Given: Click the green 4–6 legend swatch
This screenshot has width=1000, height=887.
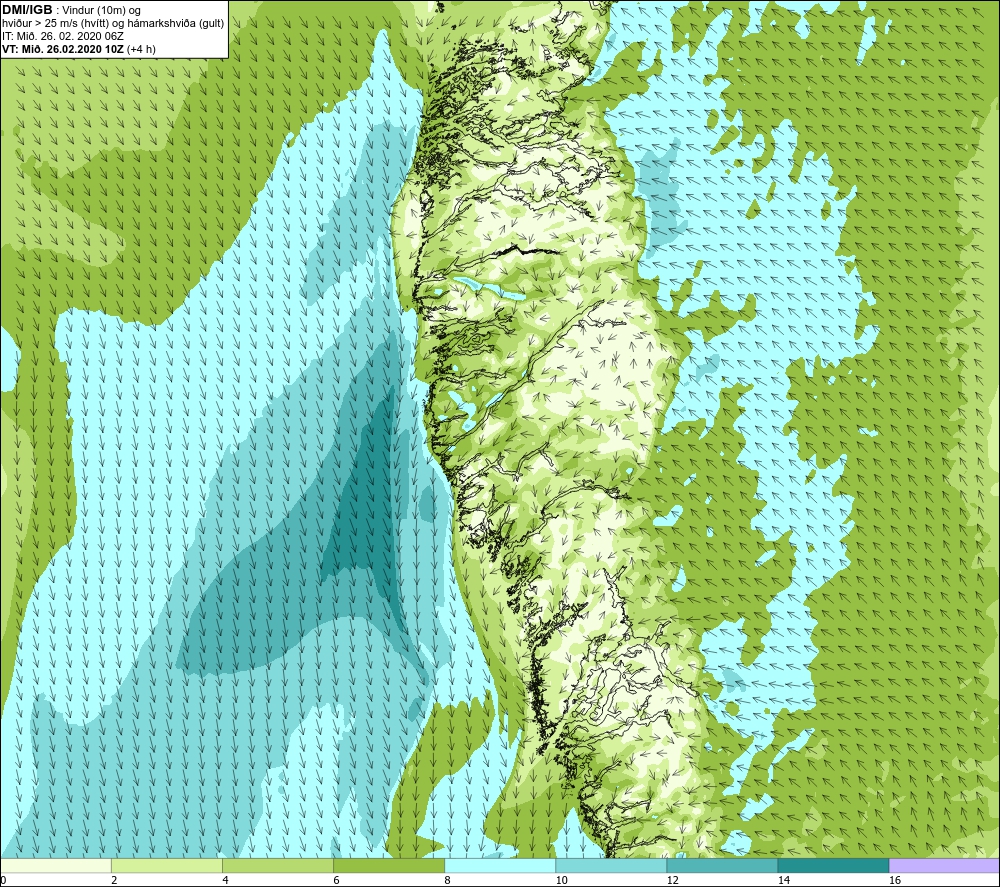Looking at the screenshot, I should click(277, 865).
